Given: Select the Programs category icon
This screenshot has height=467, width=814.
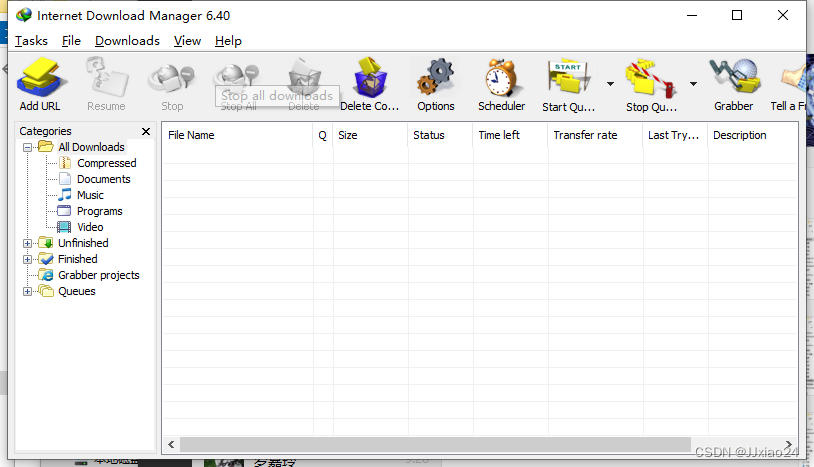Looking at the screenshot, I should point(64,211).
